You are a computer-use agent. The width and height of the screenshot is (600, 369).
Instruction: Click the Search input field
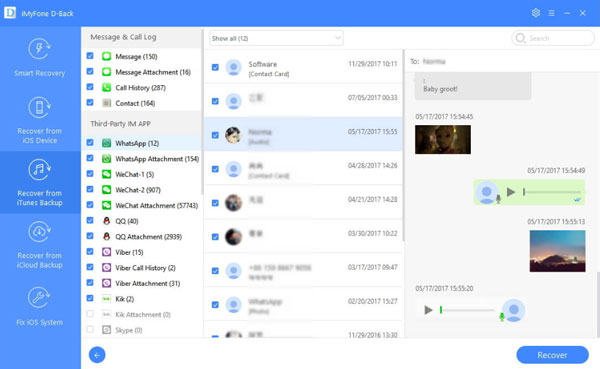(x=553, y=38)
